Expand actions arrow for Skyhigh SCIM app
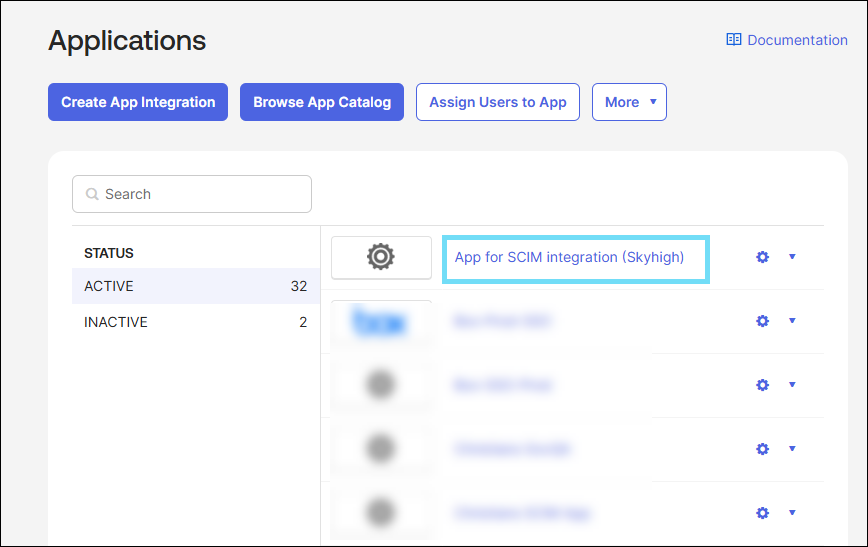 (792, 256)
